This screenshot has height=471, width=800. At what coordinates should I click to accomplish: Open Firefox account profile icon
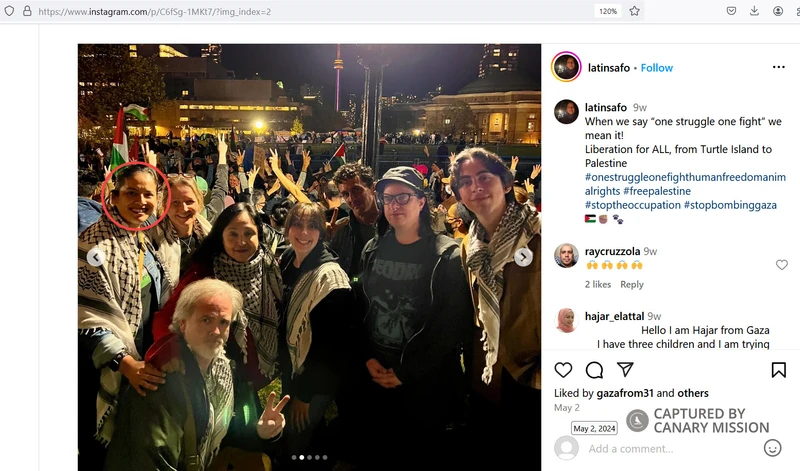[778, 11]
